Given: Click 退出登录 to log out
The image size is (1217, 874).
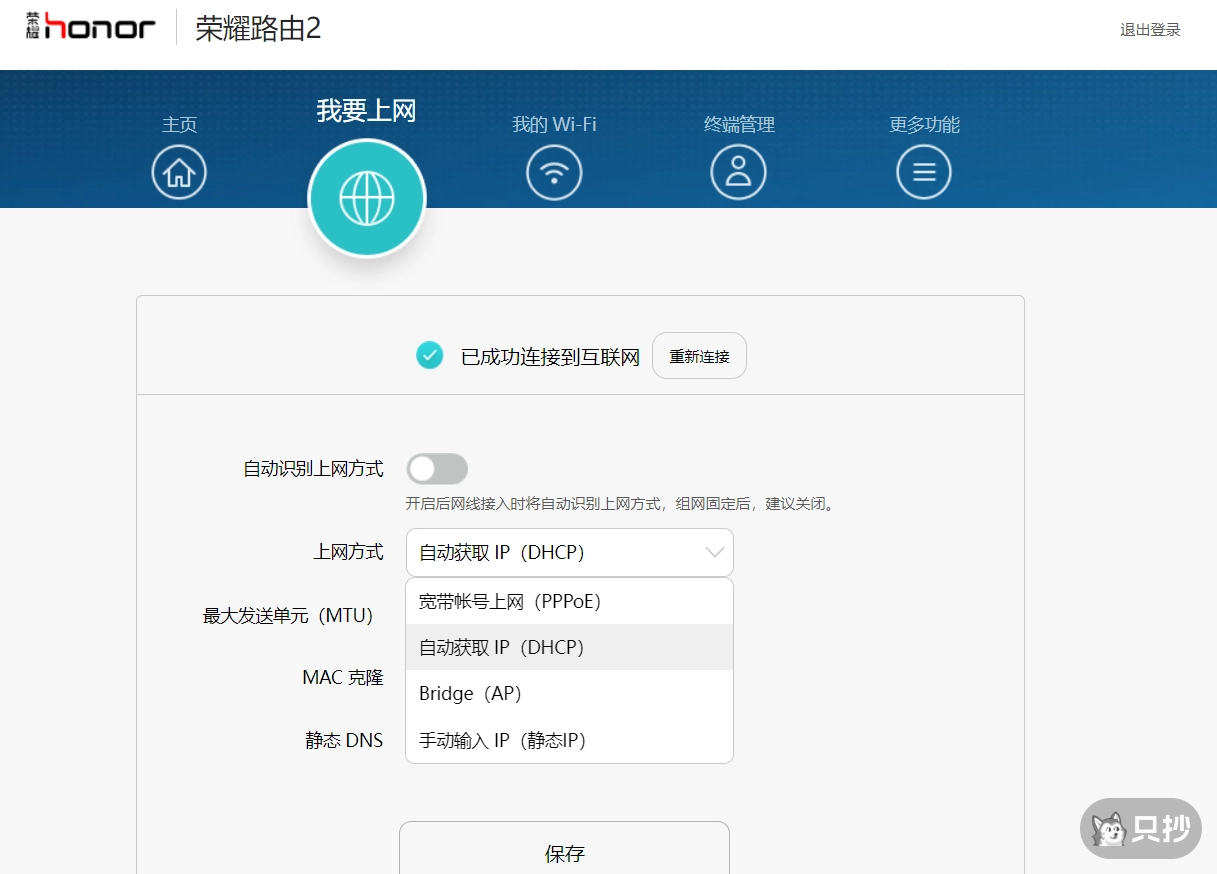Looking at the screenshot, I should point(1149,30).
